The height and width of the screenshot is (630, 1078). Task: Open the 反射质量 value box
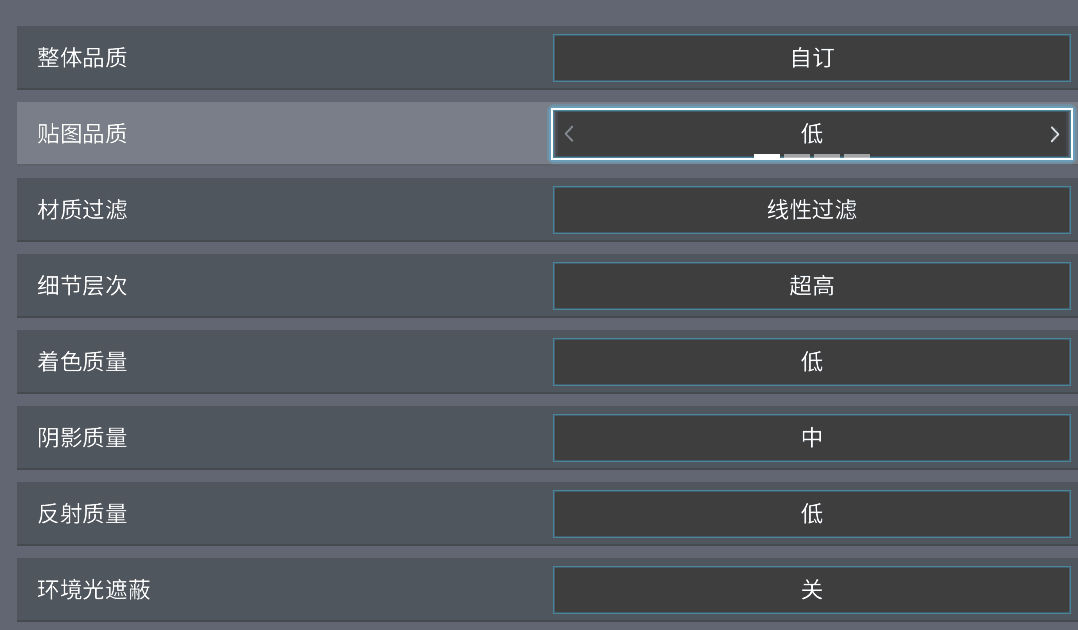[811, 514]
